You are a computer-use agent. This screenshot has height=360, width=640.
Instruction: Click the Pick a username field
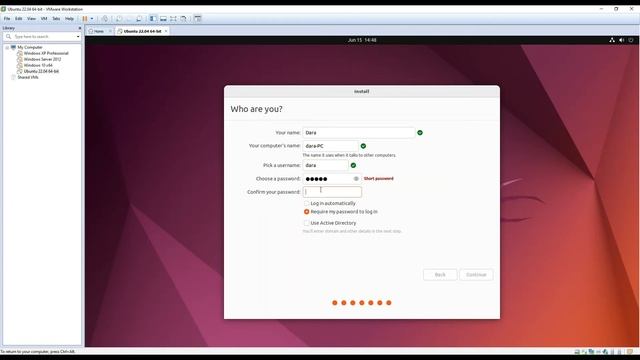(325, 165)
